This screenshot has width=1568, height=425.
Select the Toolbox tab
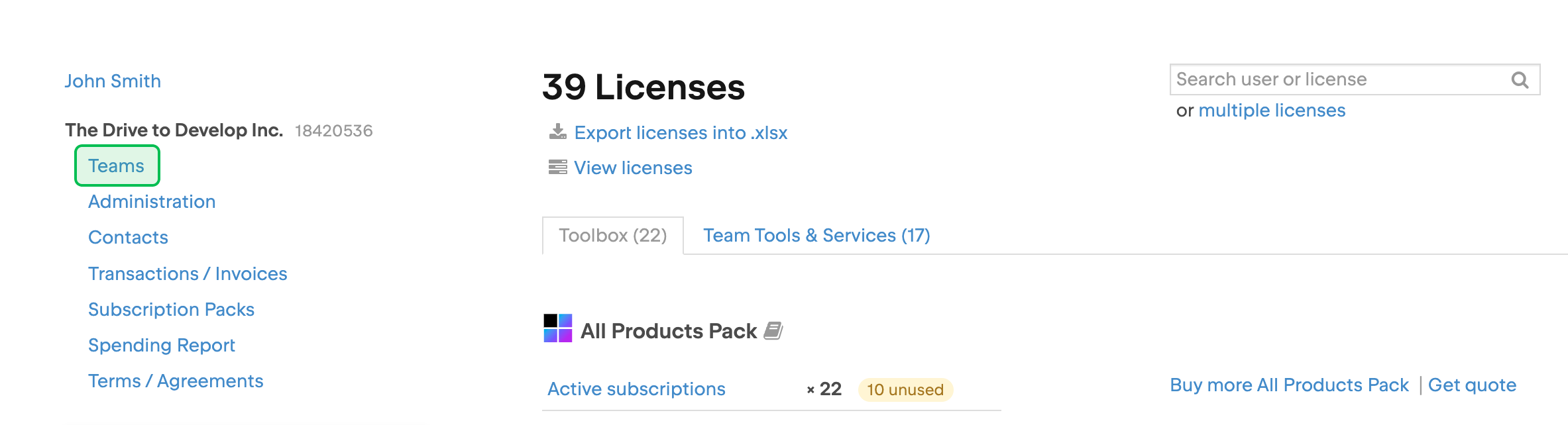click(x=612, y=235)
